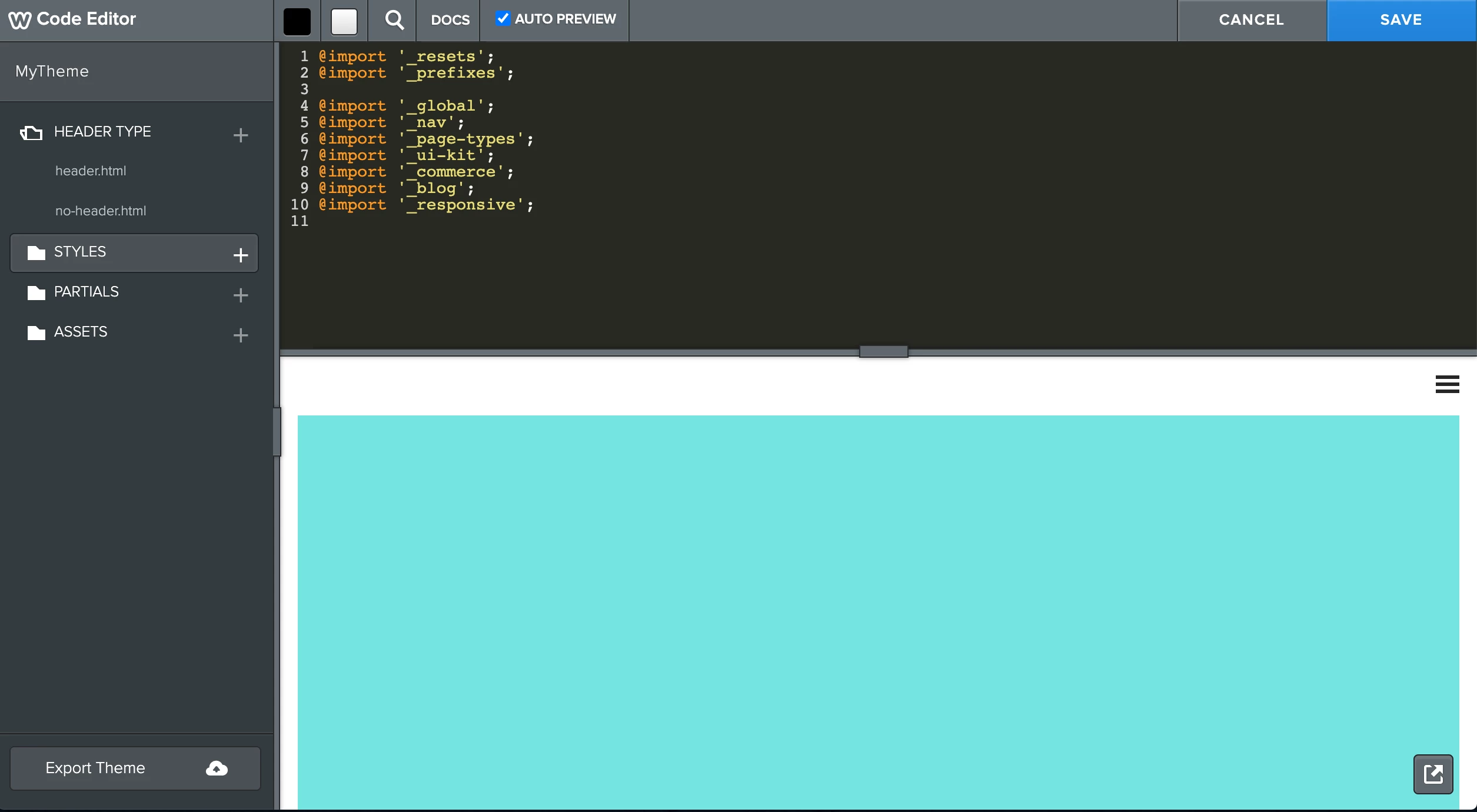Image resolution: width=1477 pixels, height=812 pixels.
Task: Click the Weebly logo icon
Action: [x=19, y=20]
